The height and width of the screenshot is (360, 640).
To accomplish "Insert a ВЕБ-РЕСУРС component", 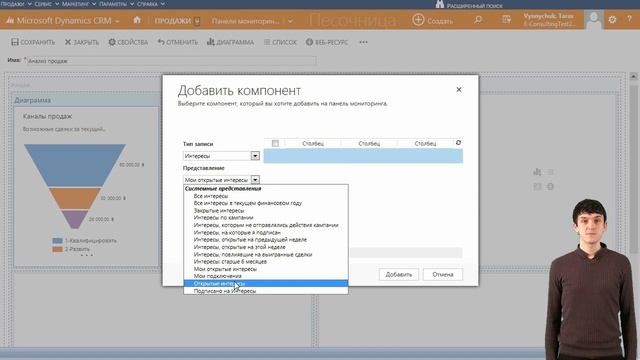I will [327, 42].
